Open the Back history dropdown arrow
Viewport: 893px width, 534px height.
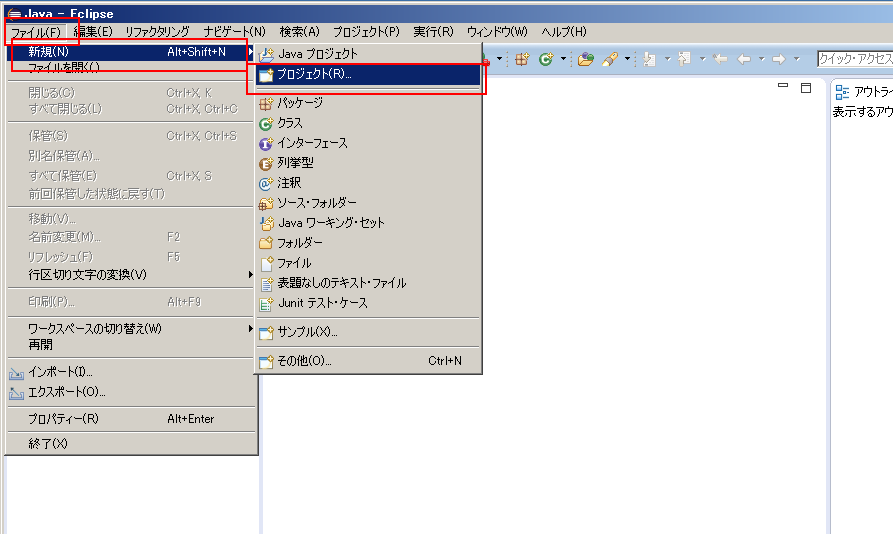761,59
